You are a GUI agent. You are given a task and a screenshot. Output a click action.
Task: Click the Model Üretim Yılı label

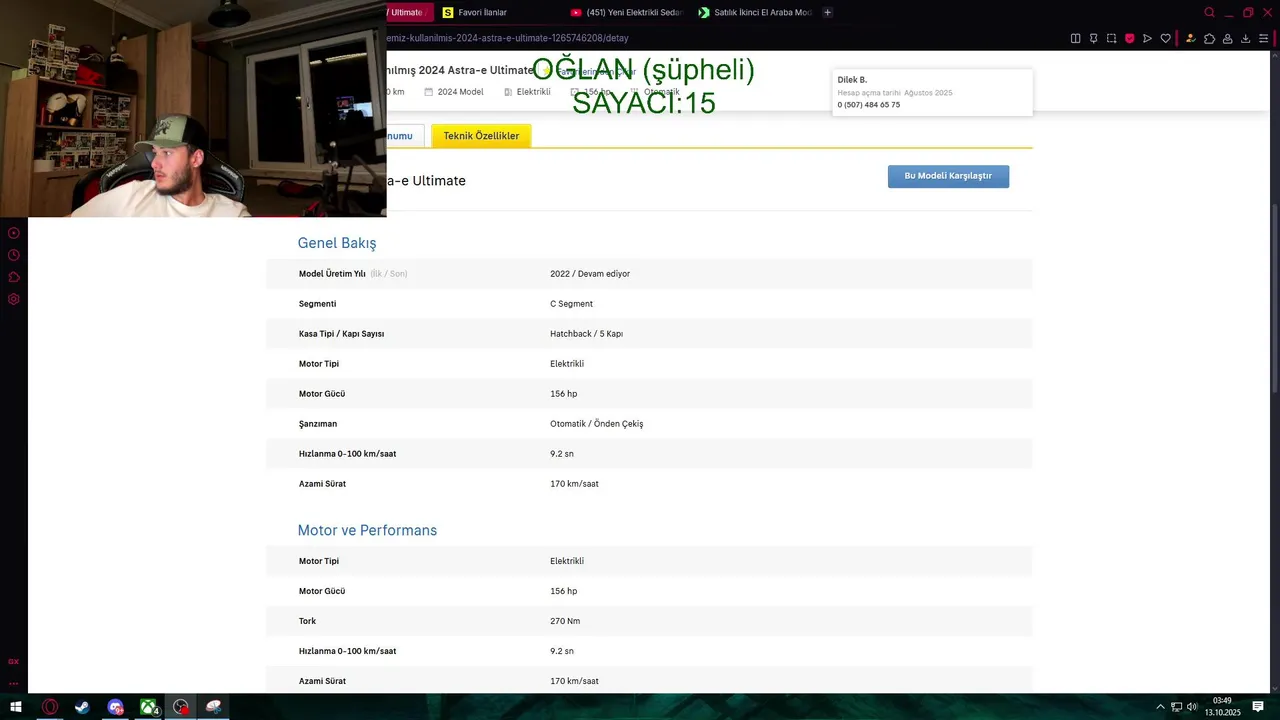click(332, 274)
